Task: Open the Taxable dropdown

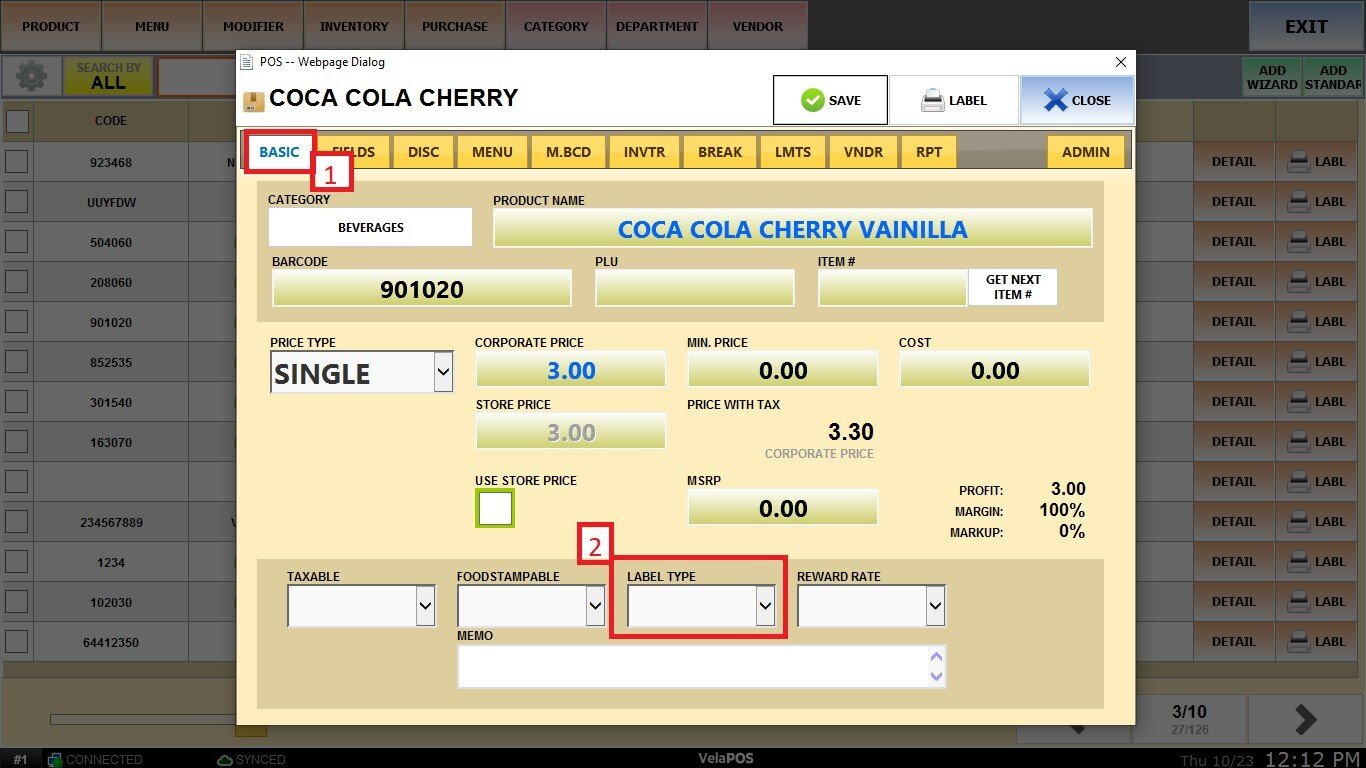Action: (x=425, y=605)
